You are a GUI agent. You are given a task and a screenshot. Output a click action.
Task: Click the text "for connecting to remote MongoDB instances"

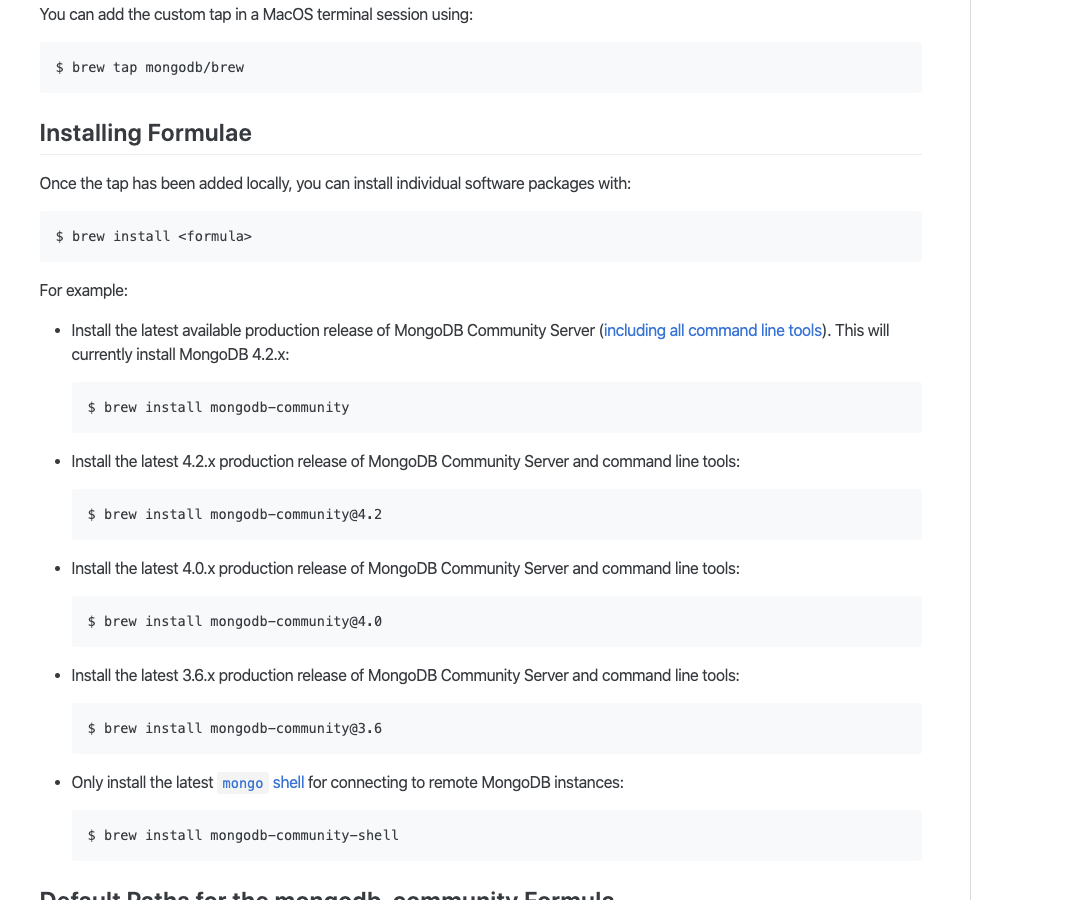pos(464,782)
